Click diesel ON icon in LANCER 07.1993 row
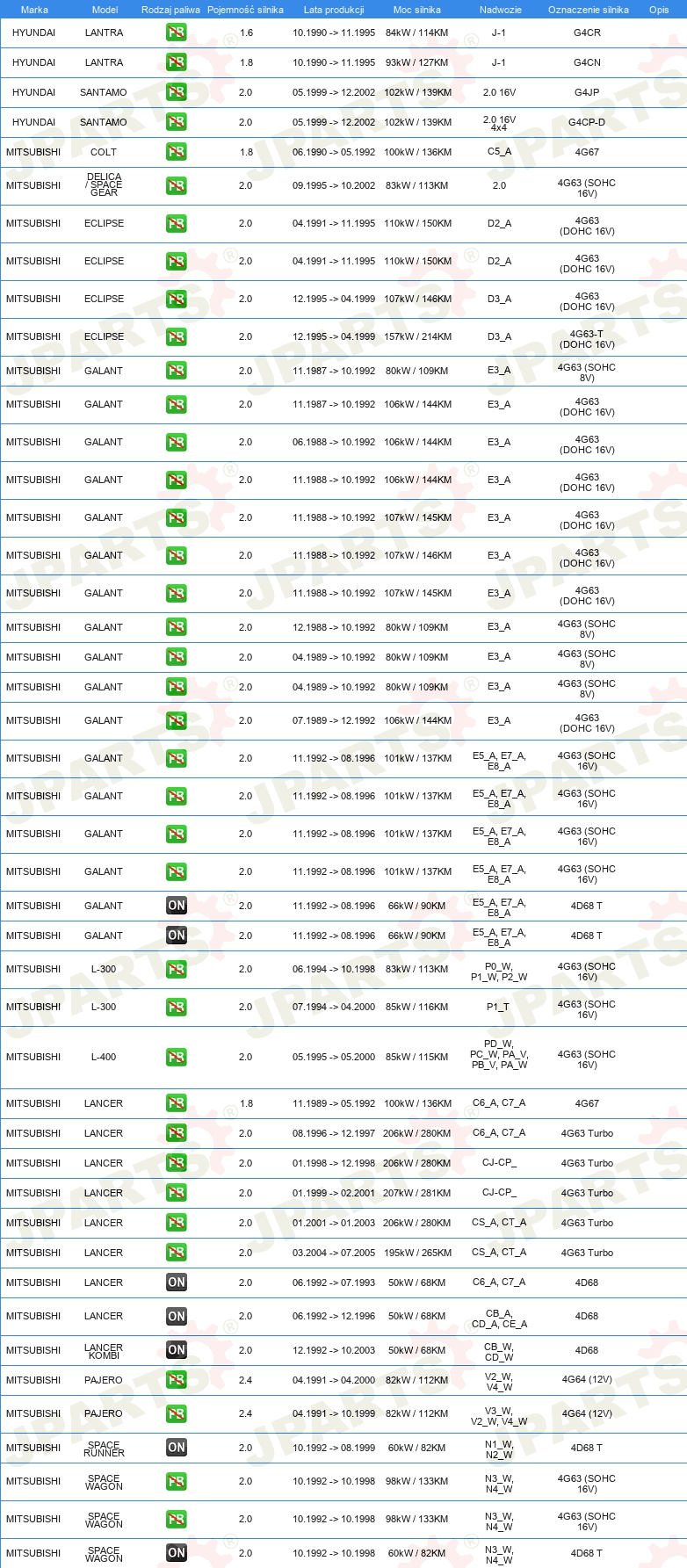Viewport: 687px width, 1568px height. (x=177, y=1283)
